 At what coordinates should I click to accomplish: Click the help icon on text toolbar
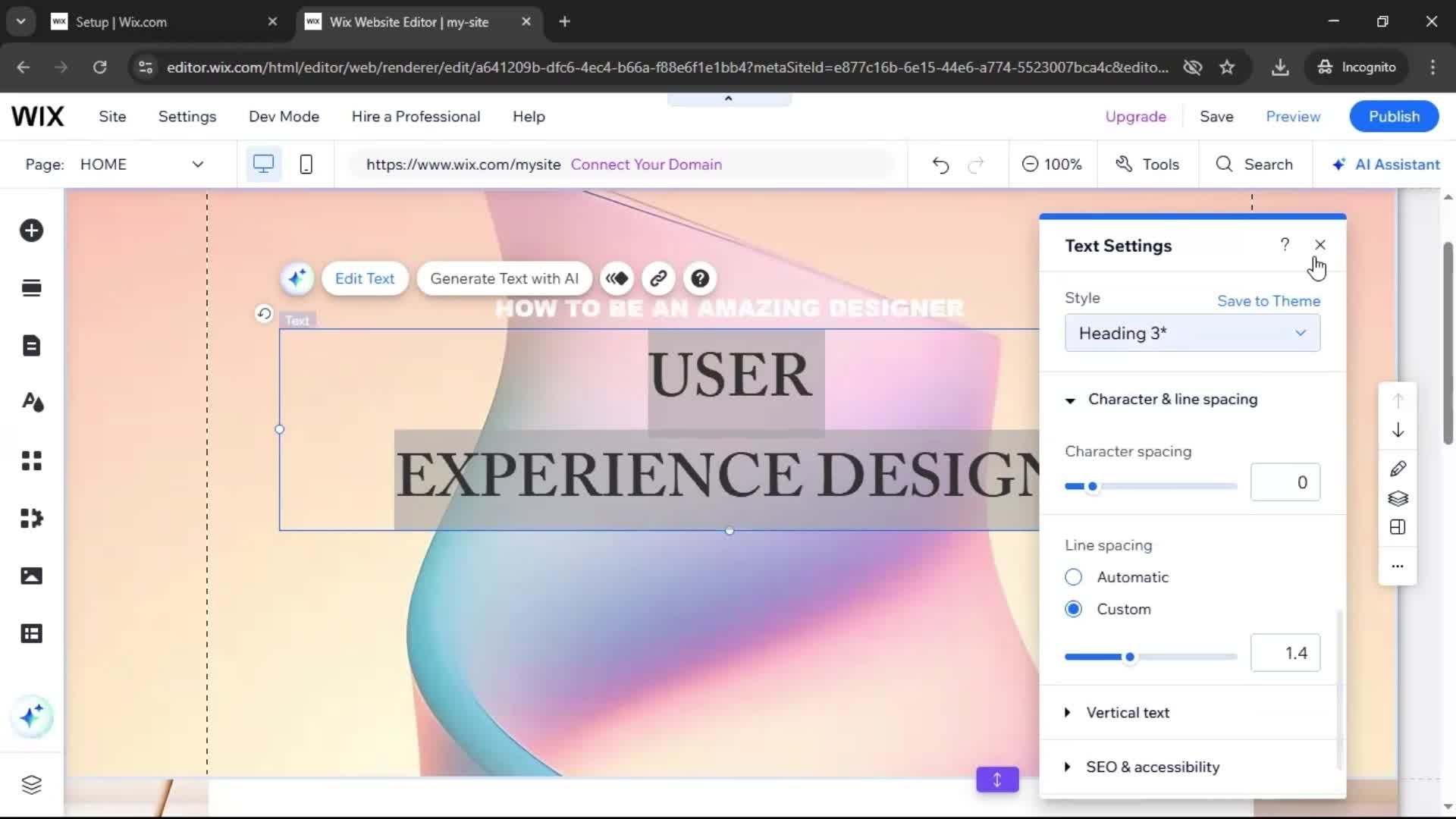point(700,278)
